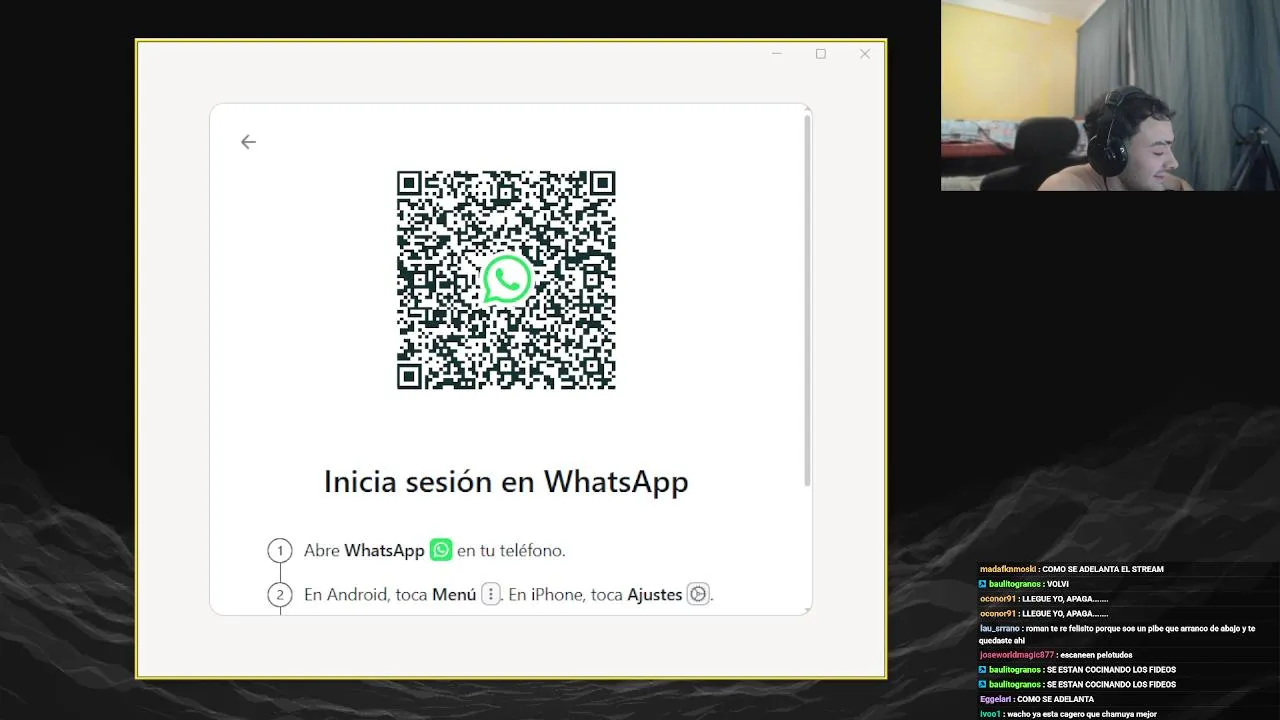Click chat message 'COMO SE ADELANTA EL STREAM'
1280x720 pixels.
coord(1103,569)
